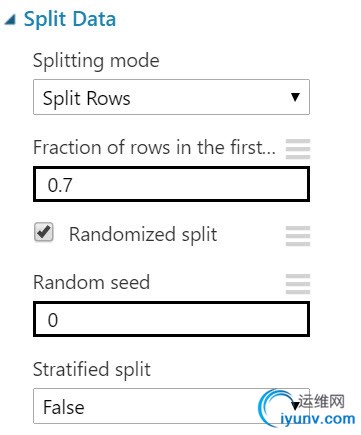The width and height of the screenshot is (361, 435).
Task: Open parameter menu icon beside Randomized split
Action: [298, 236]
